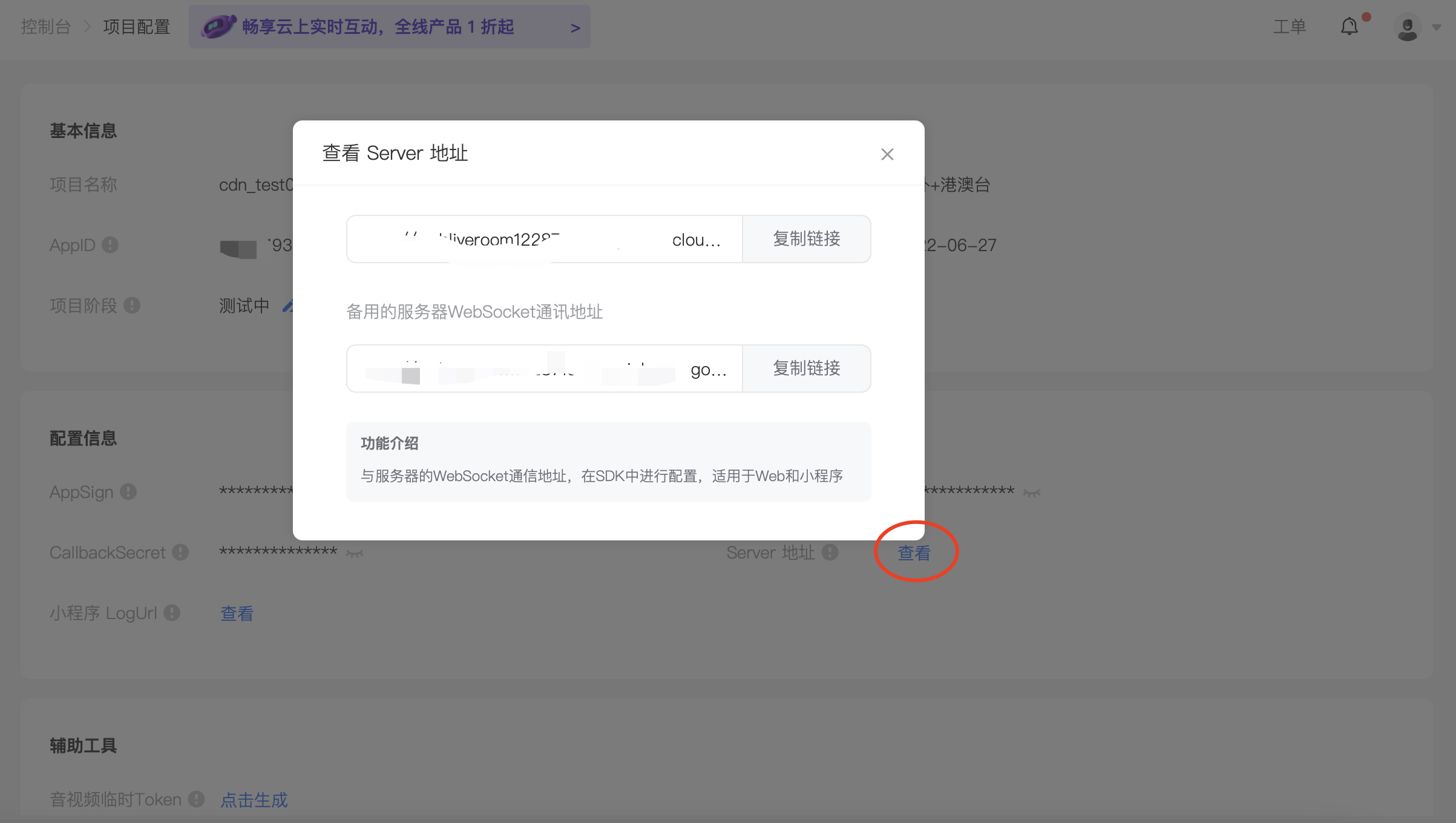Toggle visibility of the right-side masked secret
This screenshot has height=823, width=1456.
[x=1032, y=493]
